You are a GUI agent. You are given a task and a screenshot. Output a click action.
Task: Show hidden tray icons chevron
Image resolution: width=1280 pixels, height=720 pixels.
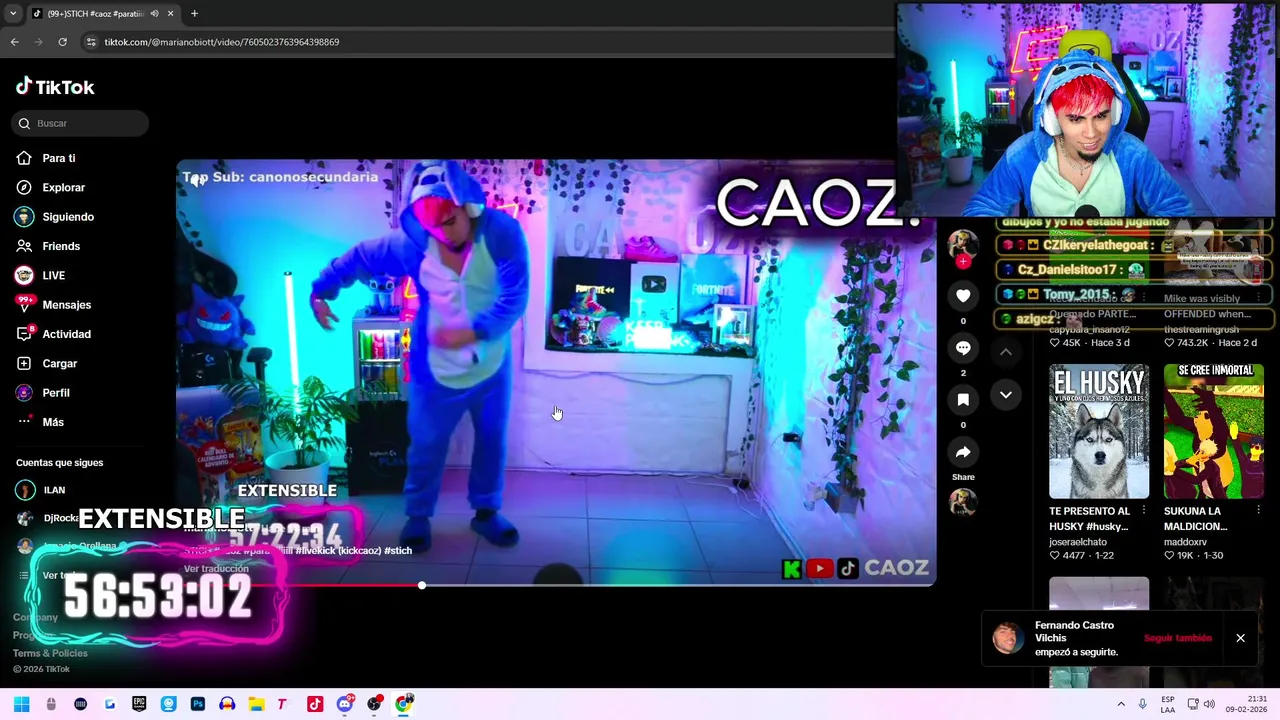pyautogui.click(x=1121, y=704)
